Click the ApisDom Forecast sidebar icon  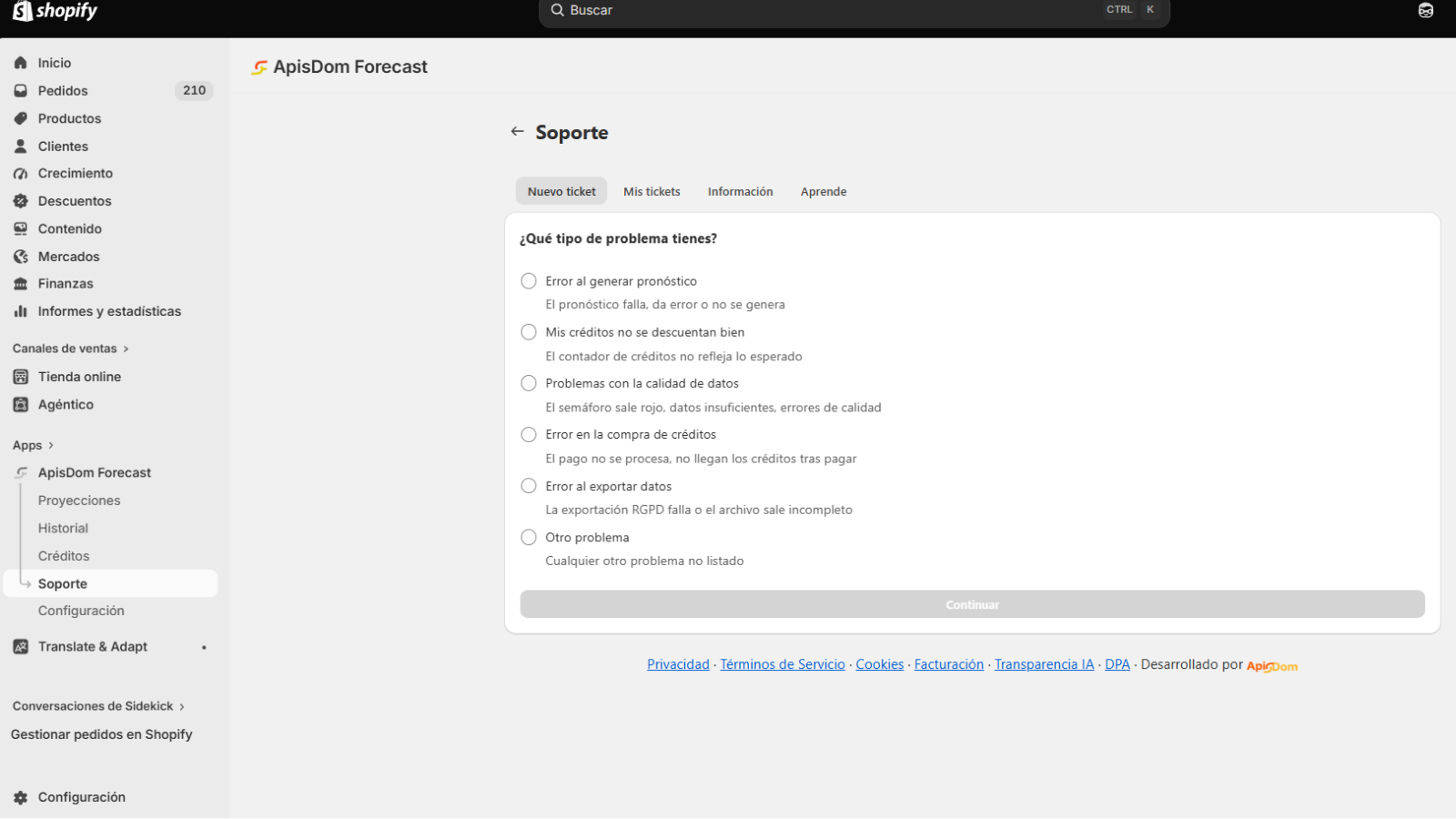[21, 473]
